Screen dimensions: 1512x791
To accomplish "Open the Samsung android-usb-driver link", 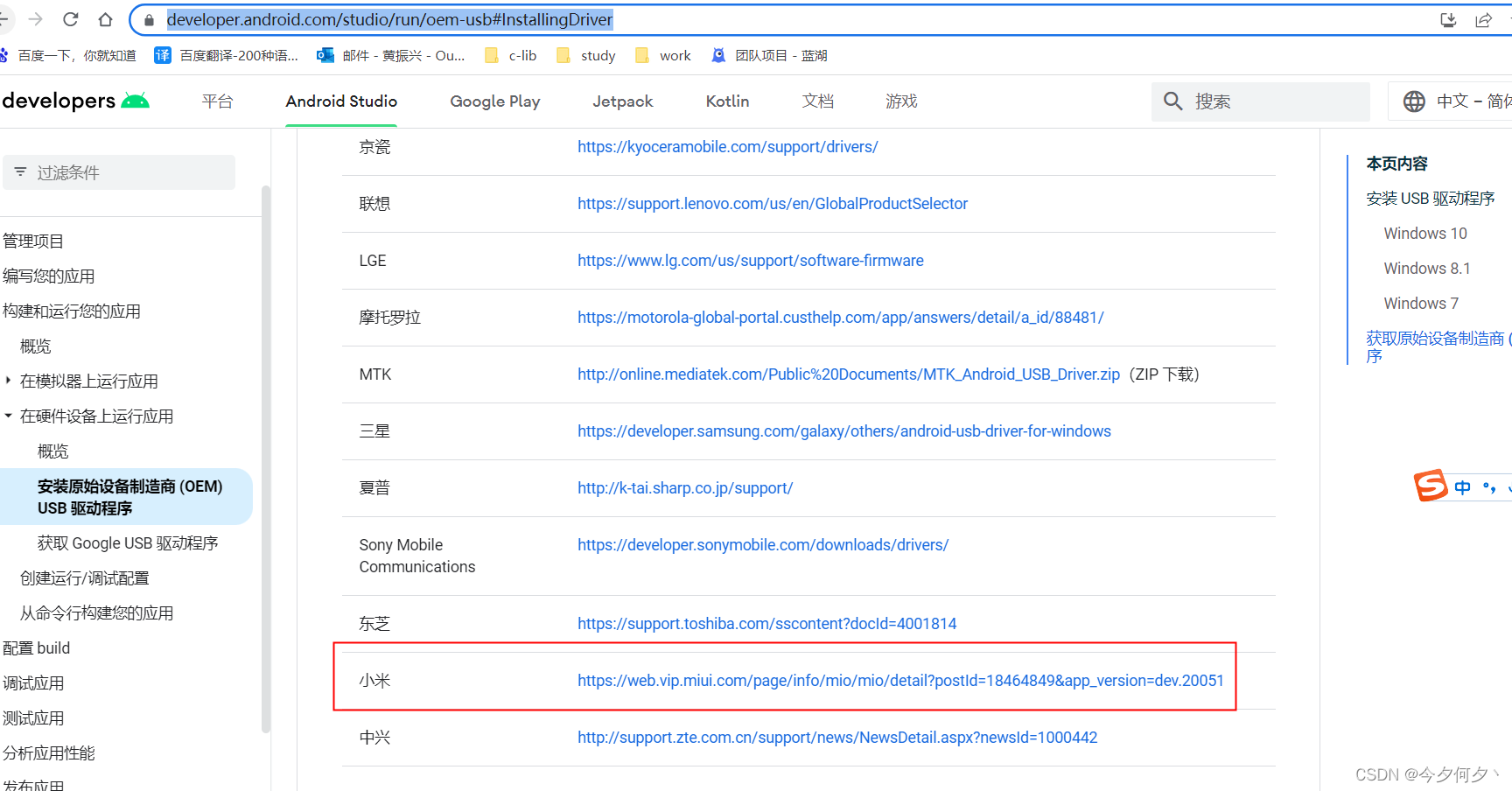I will coord(844,431).
